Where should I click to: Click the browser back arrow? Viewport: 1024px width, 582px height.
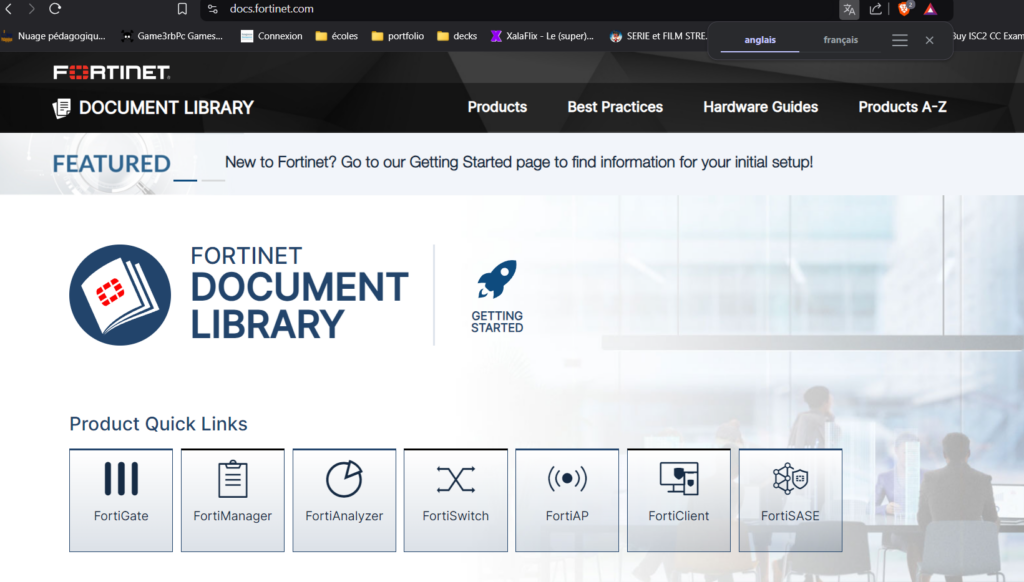click(8, 8)
